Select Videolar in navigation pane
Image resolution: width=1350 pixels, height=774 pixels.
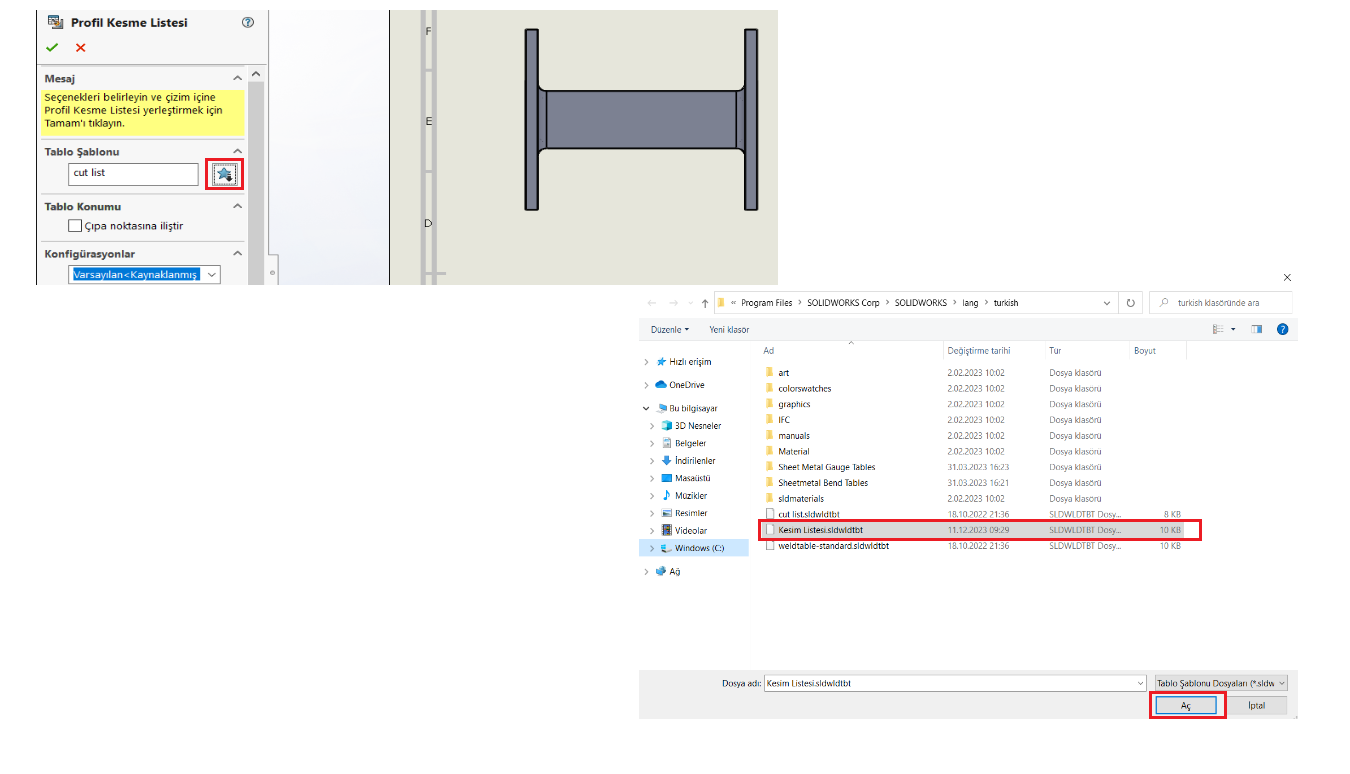(690, 531)
